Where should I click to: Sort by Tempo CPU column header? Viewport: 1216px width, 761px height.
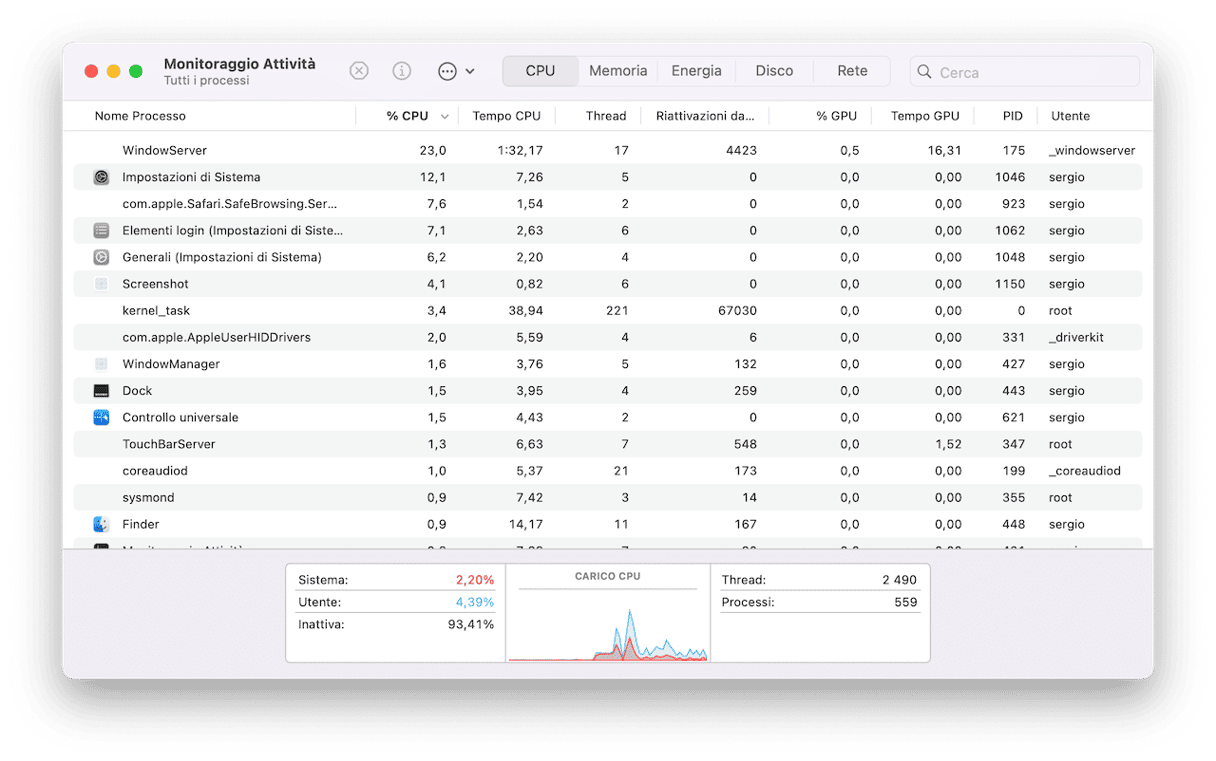(x=506, y=116)
